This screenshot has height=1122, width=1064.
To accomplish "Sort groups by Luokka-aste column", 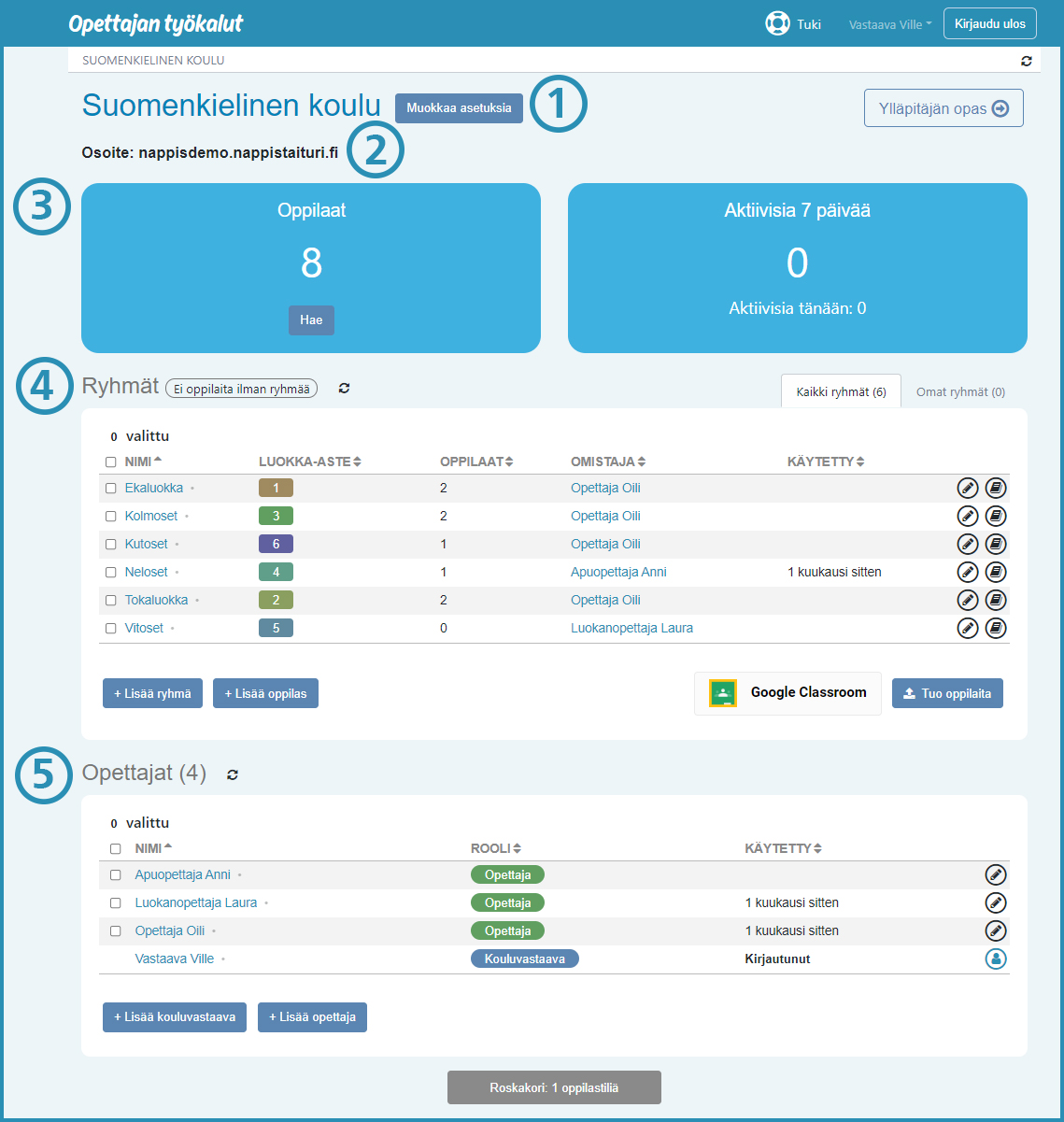I will point(309,462).
